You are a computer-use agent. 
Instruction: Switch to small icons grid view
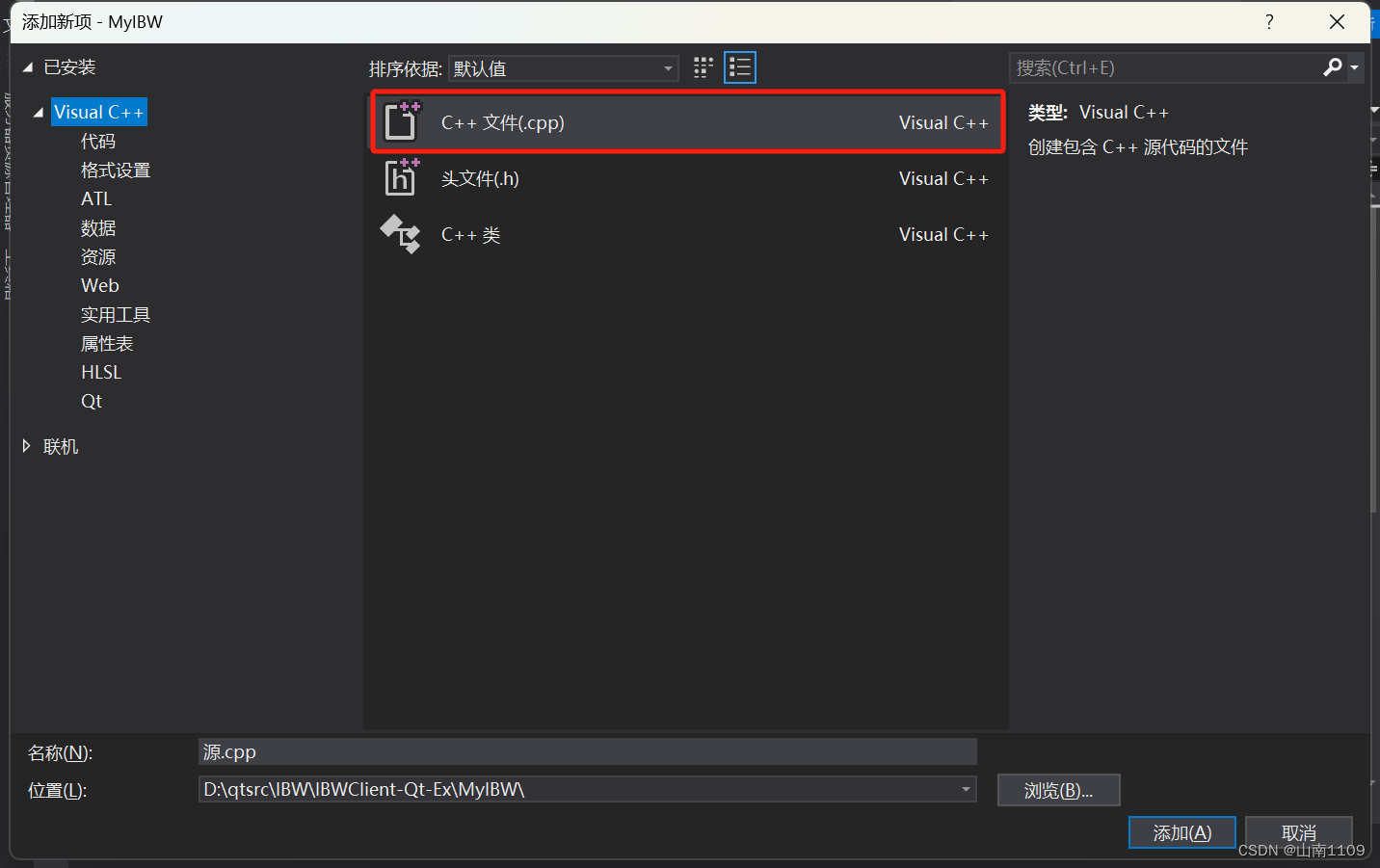[703, 67]
